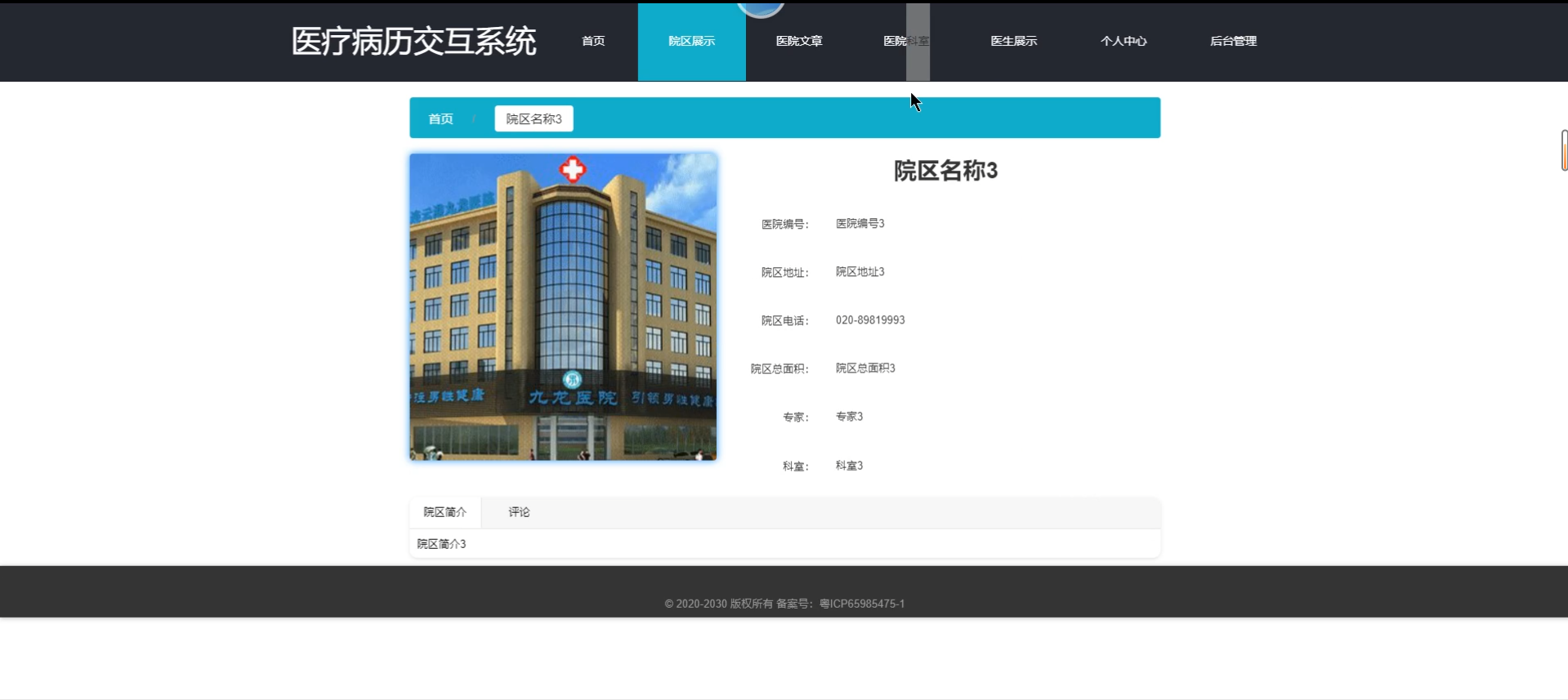Select the 院区展示 navigation tab
1568x700 pixels.
coord(691,42)
